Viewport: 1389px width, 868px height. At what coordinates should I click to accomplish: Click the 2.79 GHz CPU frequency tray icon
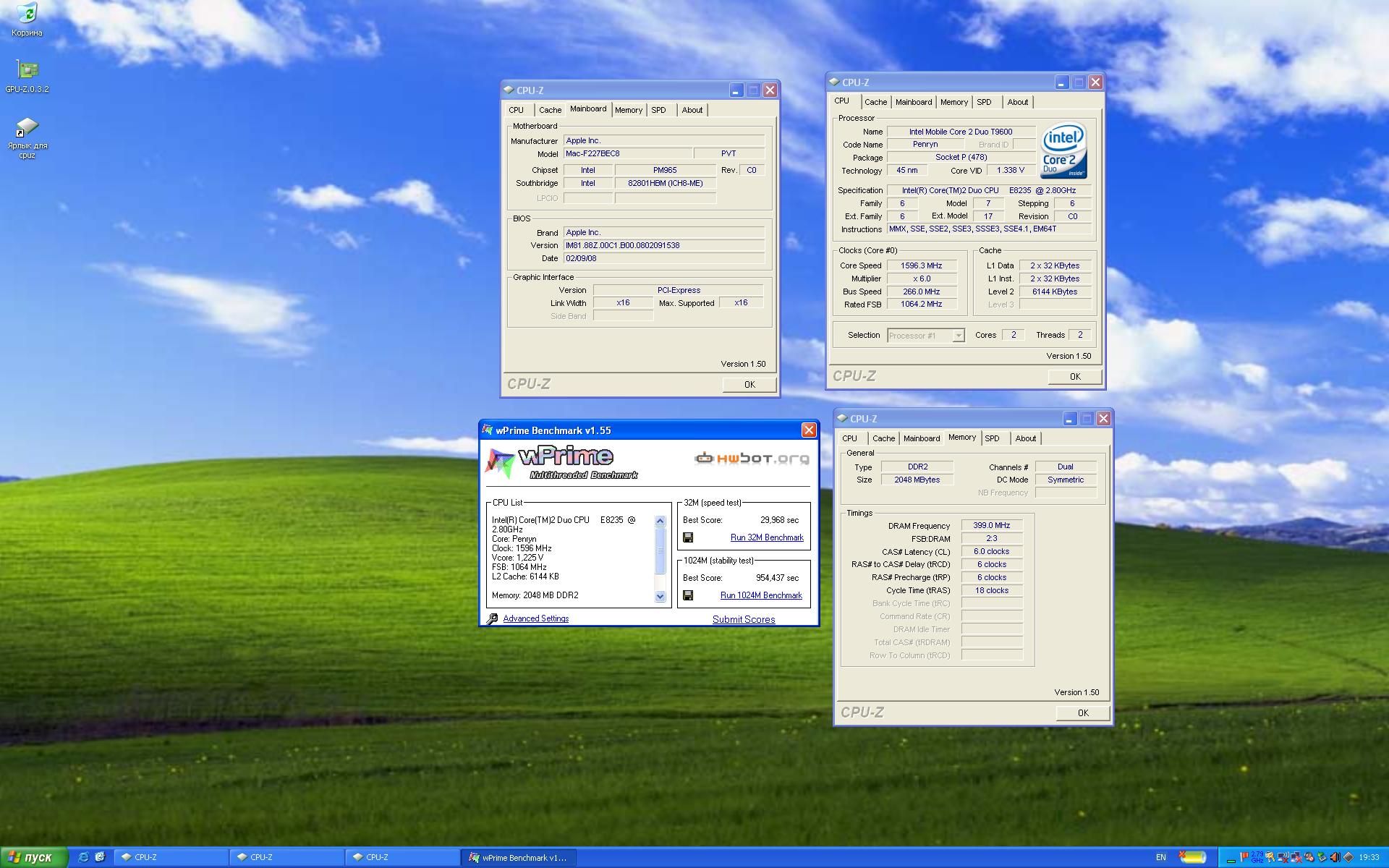(x=1257, y=857)
